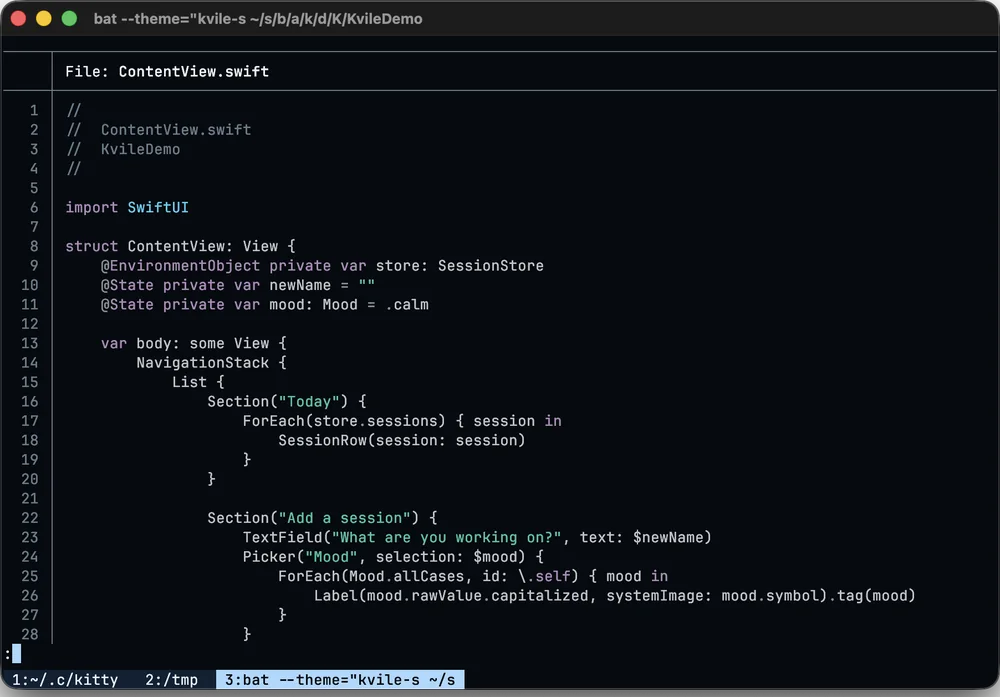Click @EnvironmentObject on line 9
This screenshot has height=697, width=1000.
click(x=180, y=266)
